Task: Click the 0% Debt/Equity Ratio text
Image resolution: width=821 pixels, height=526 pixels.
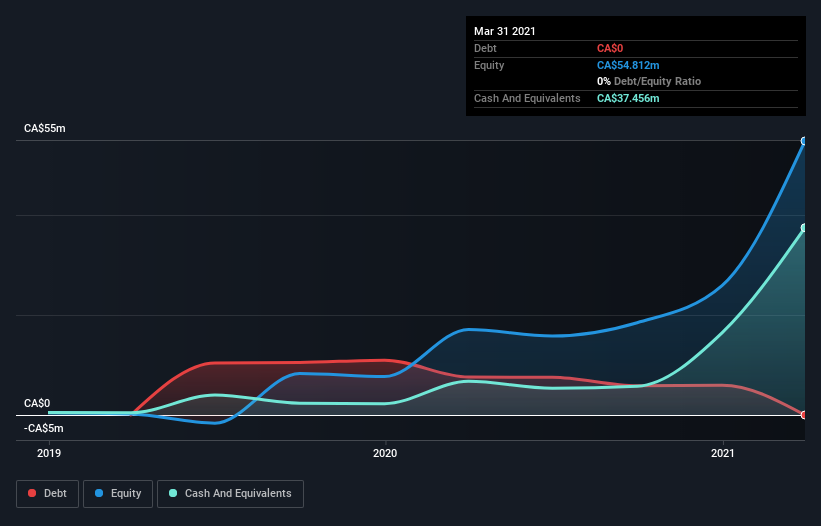Action: (649, 81)
